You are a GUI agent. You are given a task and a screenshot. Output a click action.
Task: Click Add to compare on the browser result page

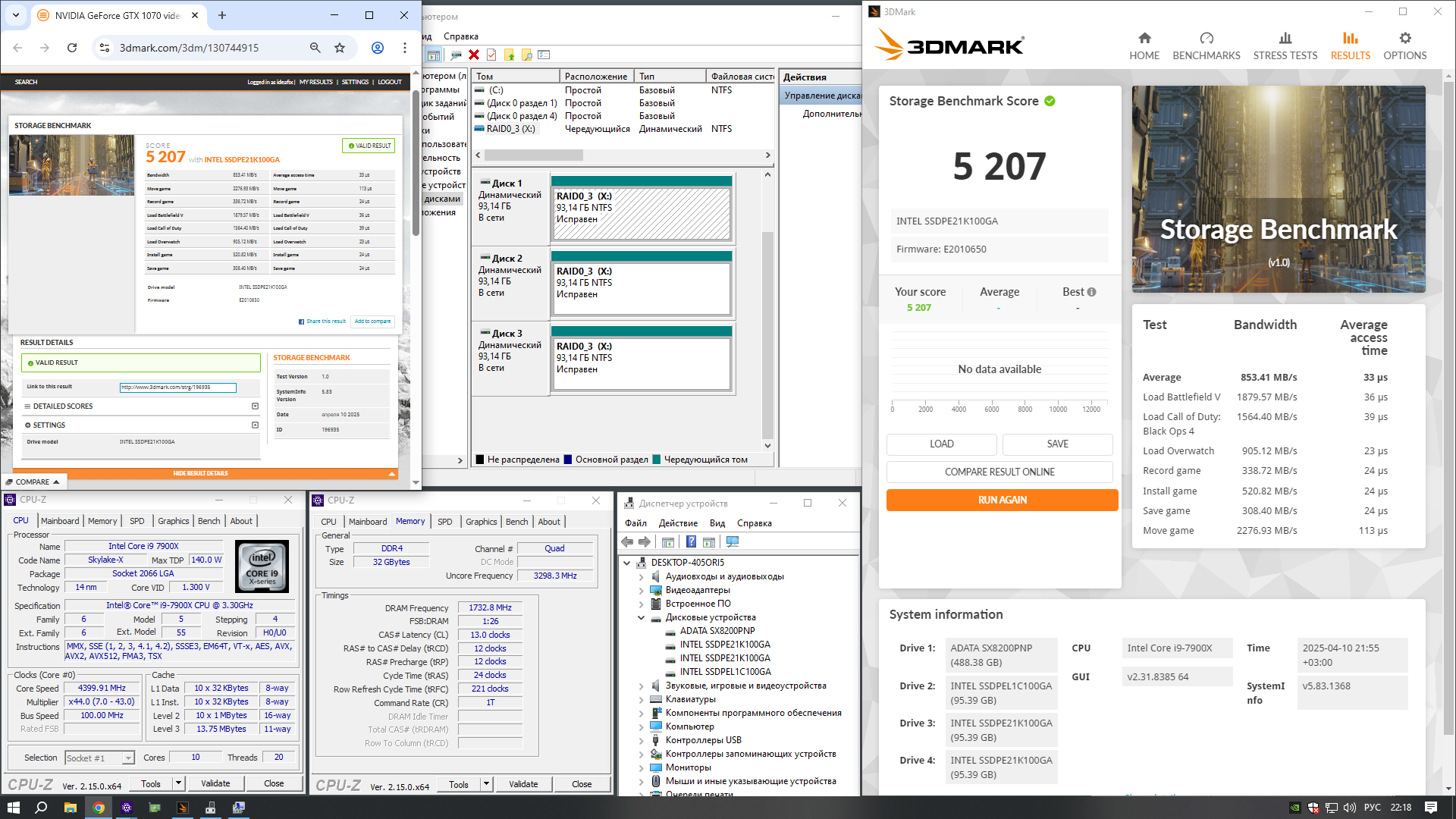click(372, 321)
